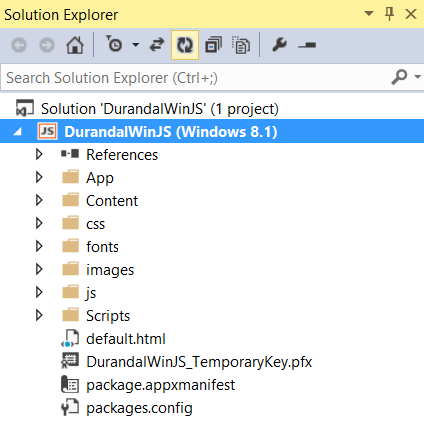The height and width of the screenshot is (430, 424).
Task: Click the Refresh toolbar button
Action: pyautogui.click(x=185, y=45)
